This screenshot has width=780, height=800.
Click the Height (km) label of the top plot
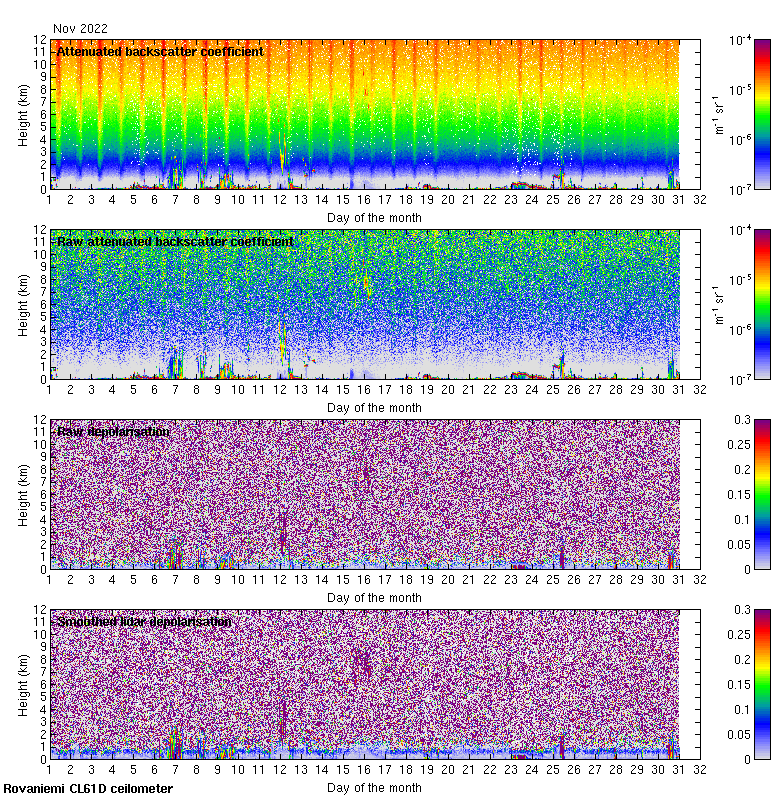point(24,114)
